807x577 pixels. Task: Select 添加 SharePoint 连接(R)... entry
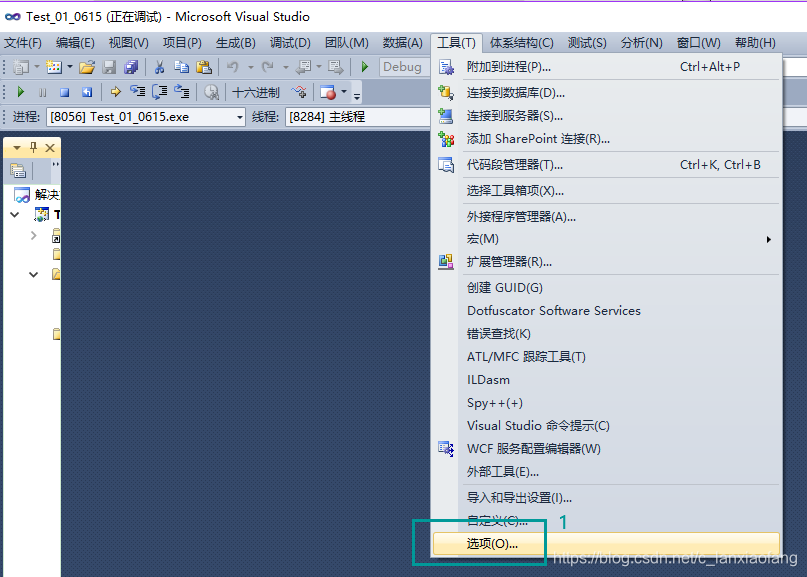(x=606, y=139)
